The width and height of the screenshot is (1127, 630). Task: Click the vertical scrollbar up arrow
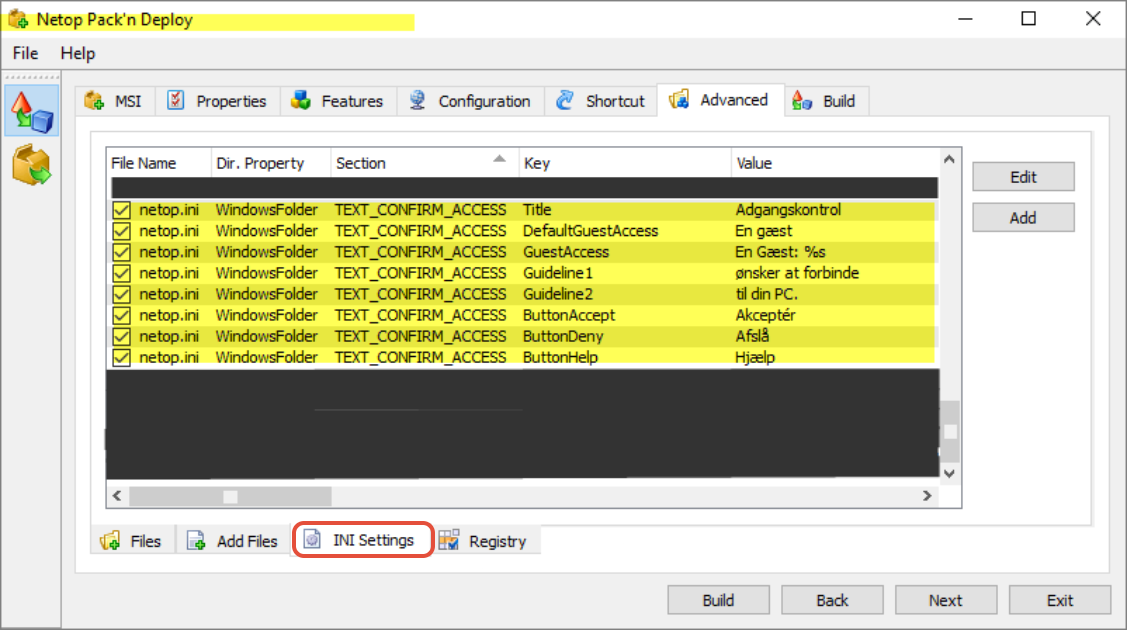pyautogui.click(x=949, y=159)
